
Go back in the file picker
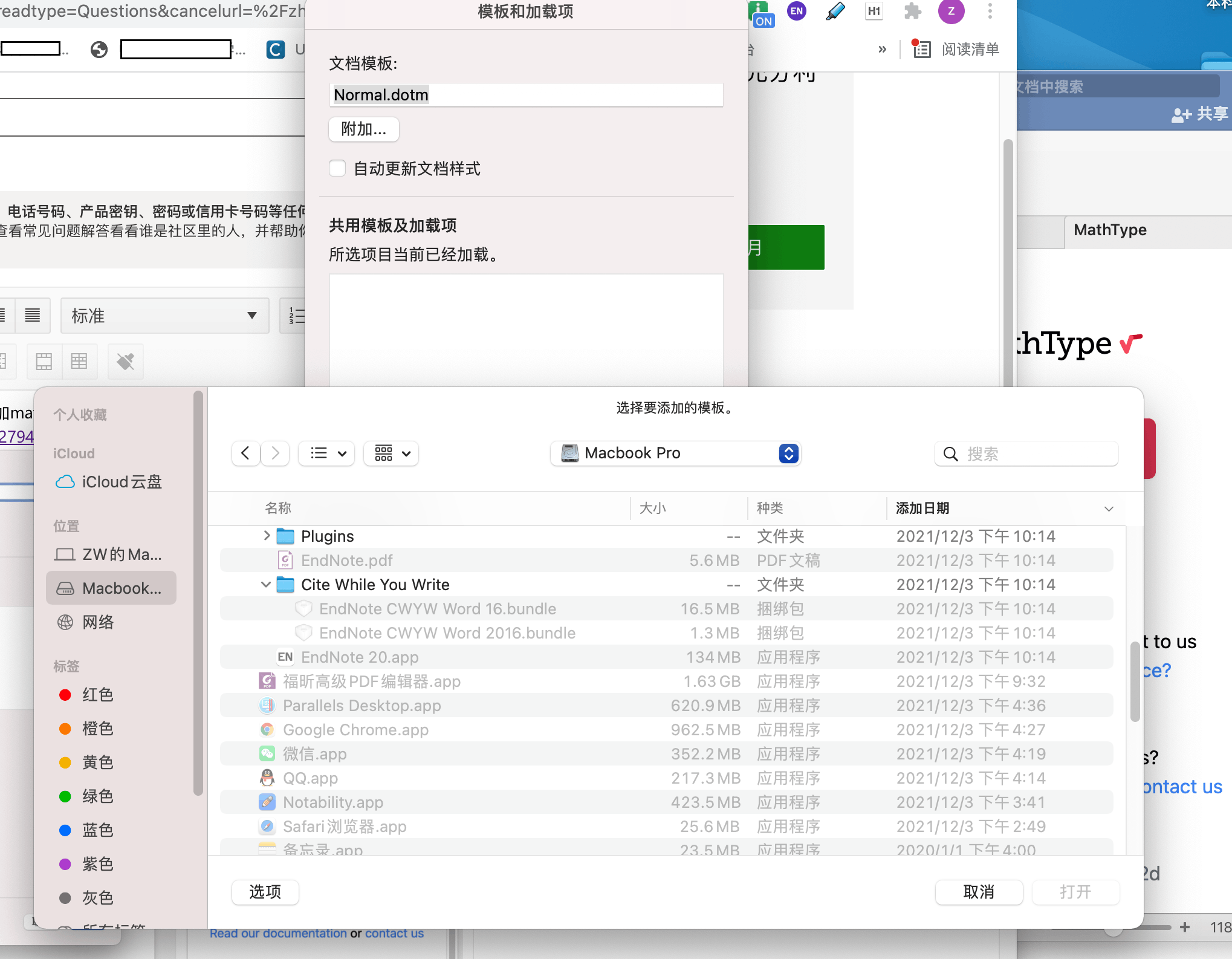click(x=245, y=453)
